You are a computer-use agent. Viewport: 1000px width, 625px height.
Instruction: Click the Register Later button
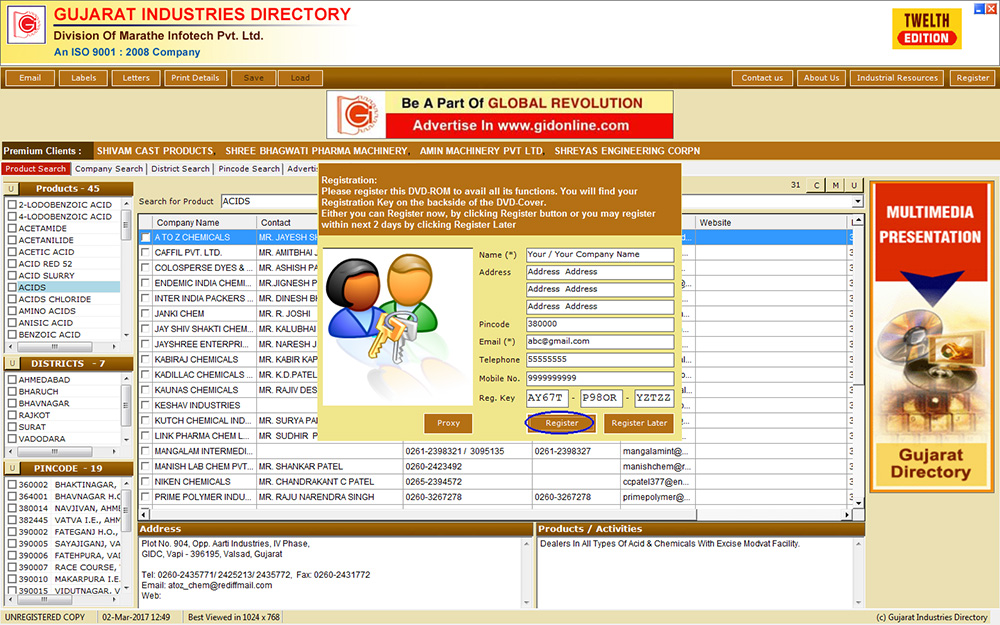click(639, 423)
